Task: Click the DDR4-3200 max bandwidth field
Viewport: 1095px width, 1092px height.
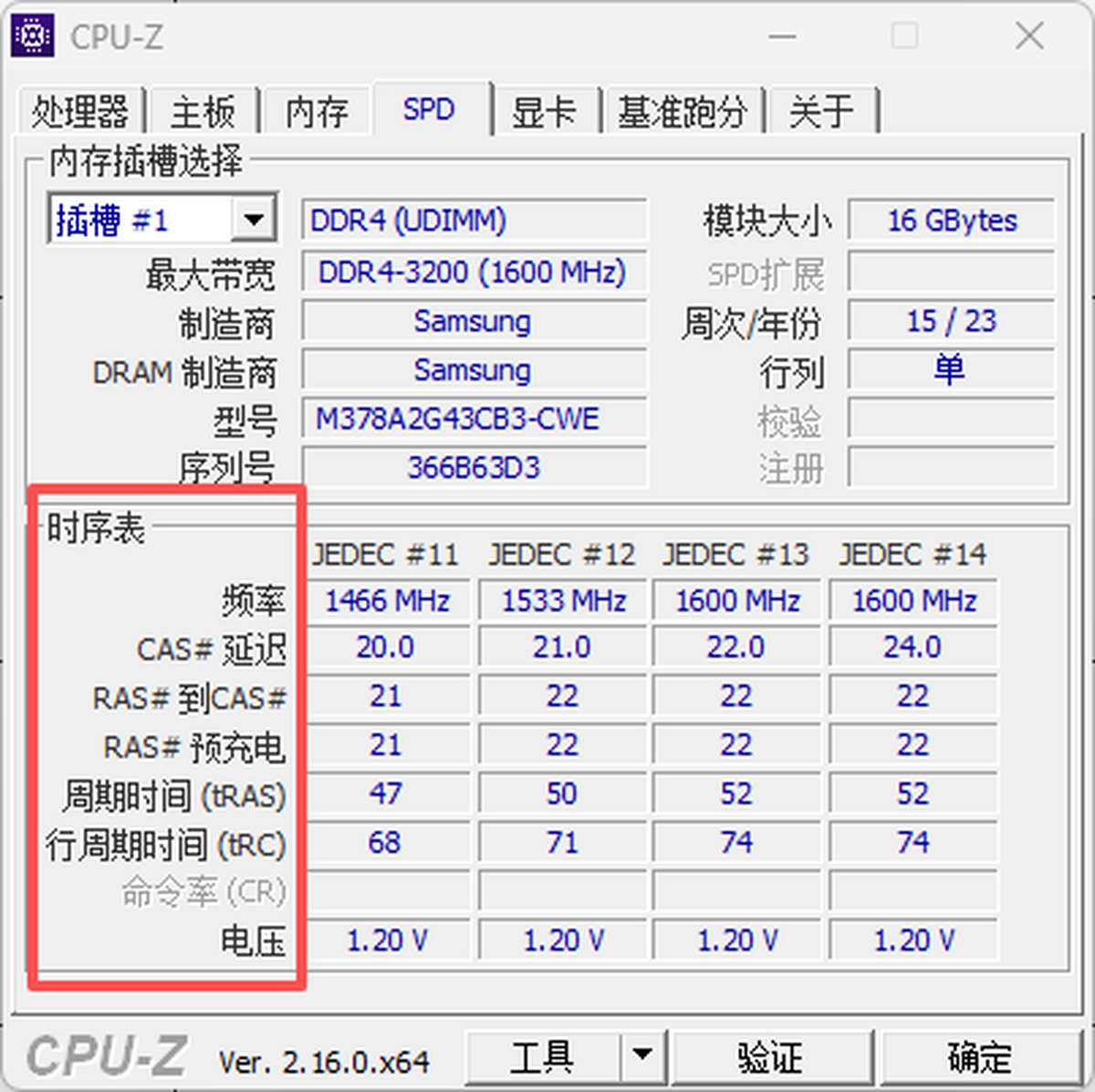Action: point(474,271)
